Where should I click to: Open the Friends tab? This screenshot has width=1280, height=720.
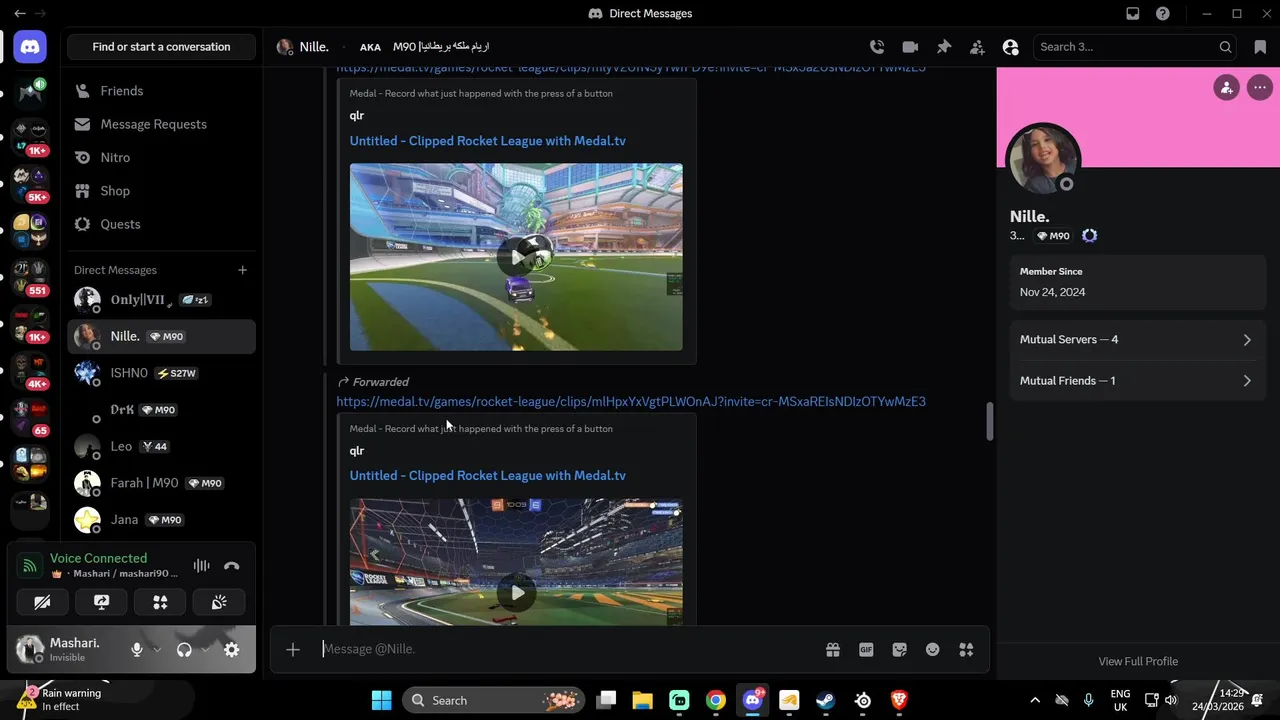coord(161,91)
